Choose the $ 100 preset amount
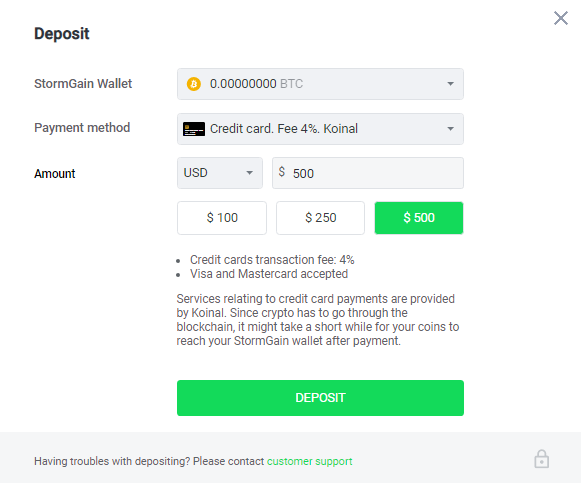 [x=222, y=218]
